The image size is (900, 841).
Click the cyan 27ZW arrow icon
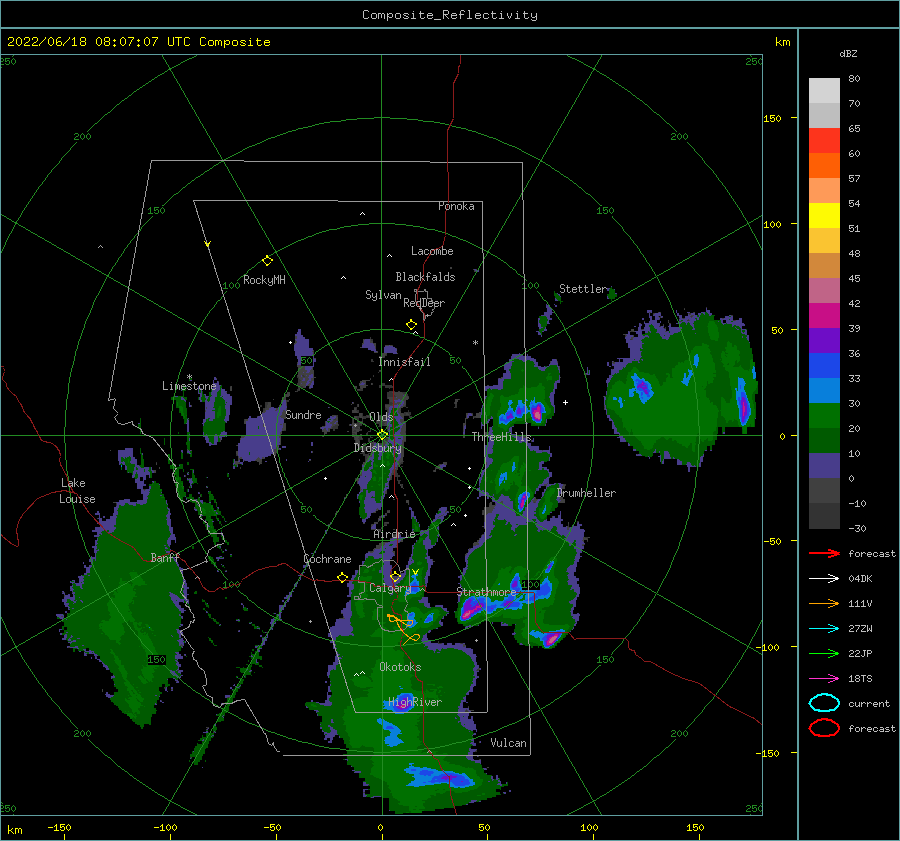click(x=824, y=629)
